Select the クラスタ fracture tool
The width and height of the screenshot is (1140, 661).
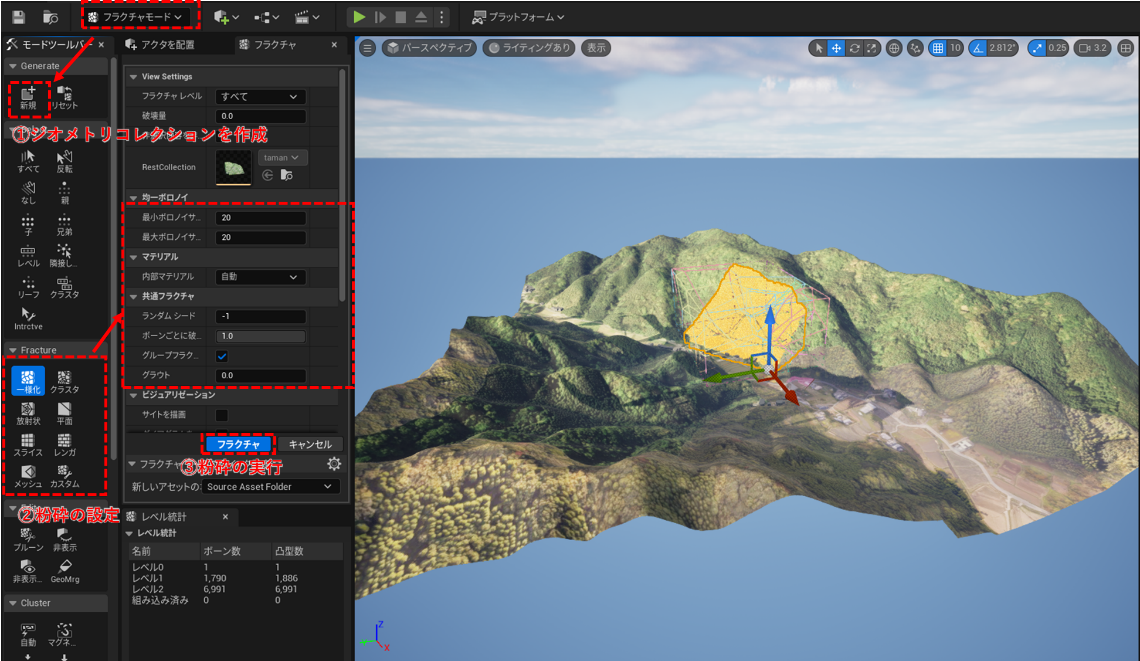64,381
